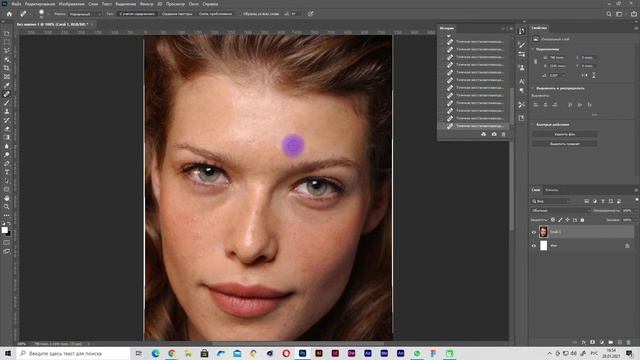Open the 'Фильтр' menu

tap(147, 4)
